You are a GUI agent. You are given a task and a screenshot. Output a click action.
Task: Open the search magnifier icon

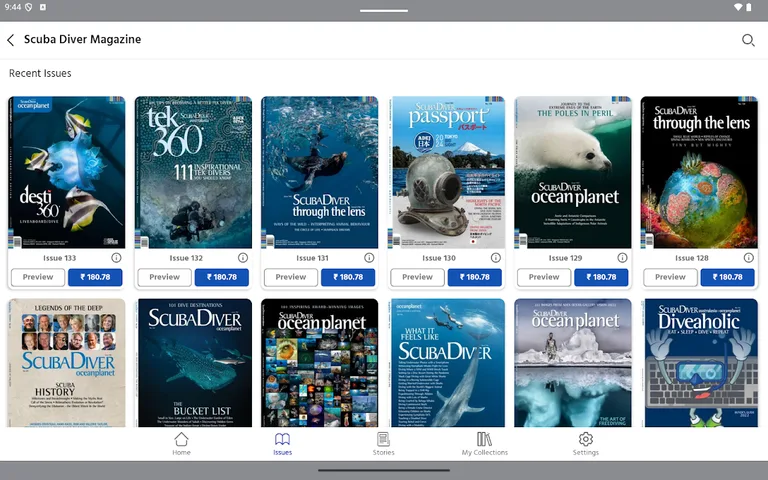coord(747,40)
